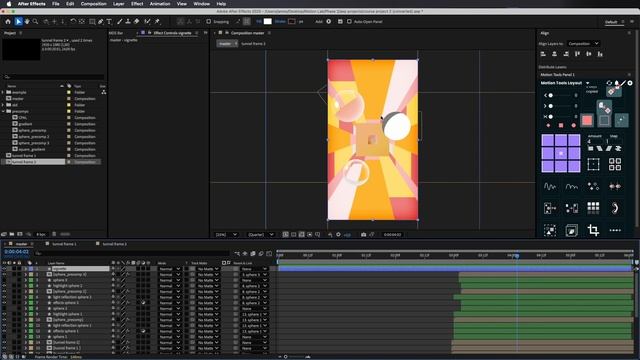The width and height of the screenshot is (640, 360).
Task: Select square_gradient composition in Project panel
Action: coord(32,149)
